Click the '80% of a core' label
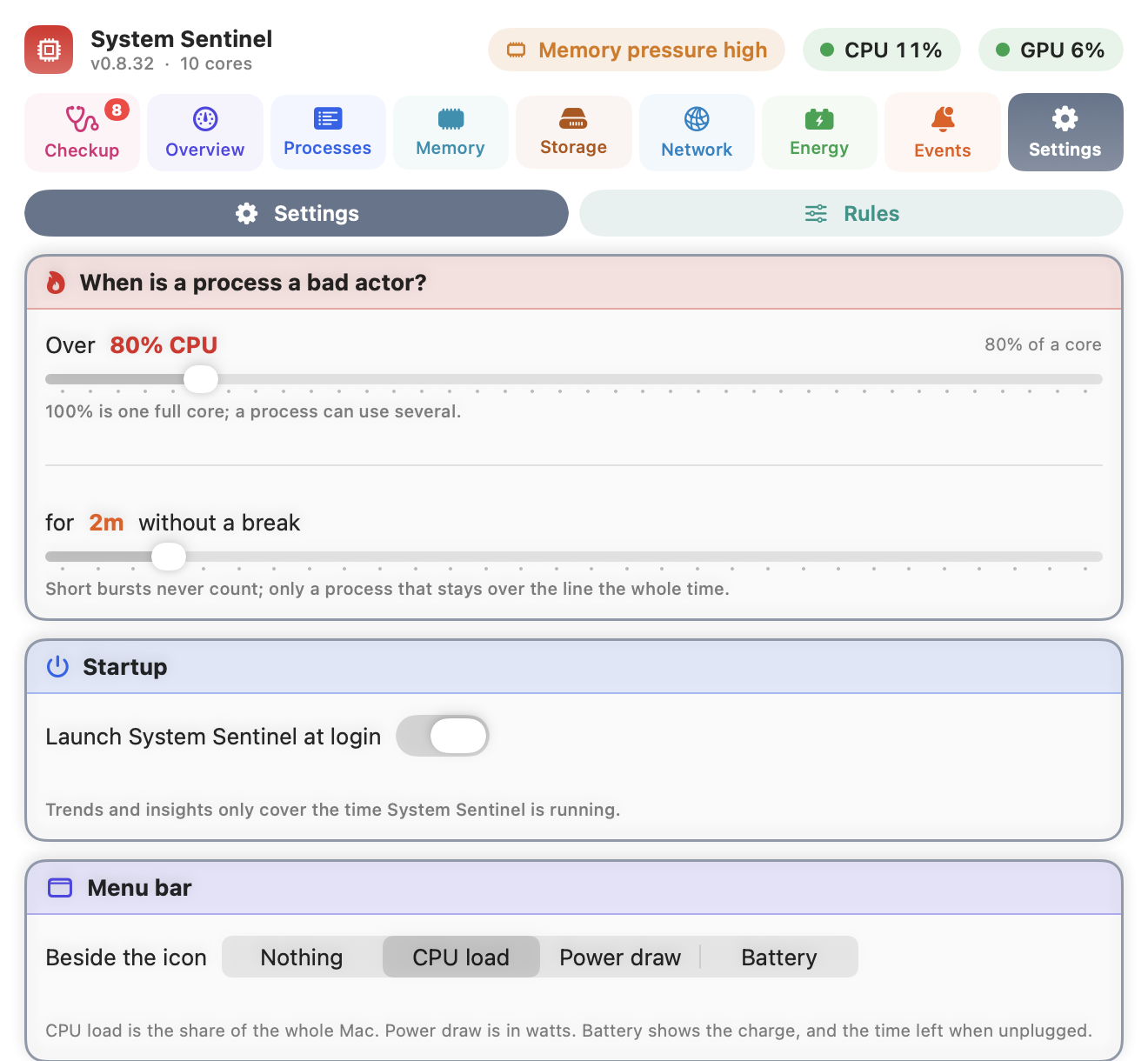 coord(1043,344)
